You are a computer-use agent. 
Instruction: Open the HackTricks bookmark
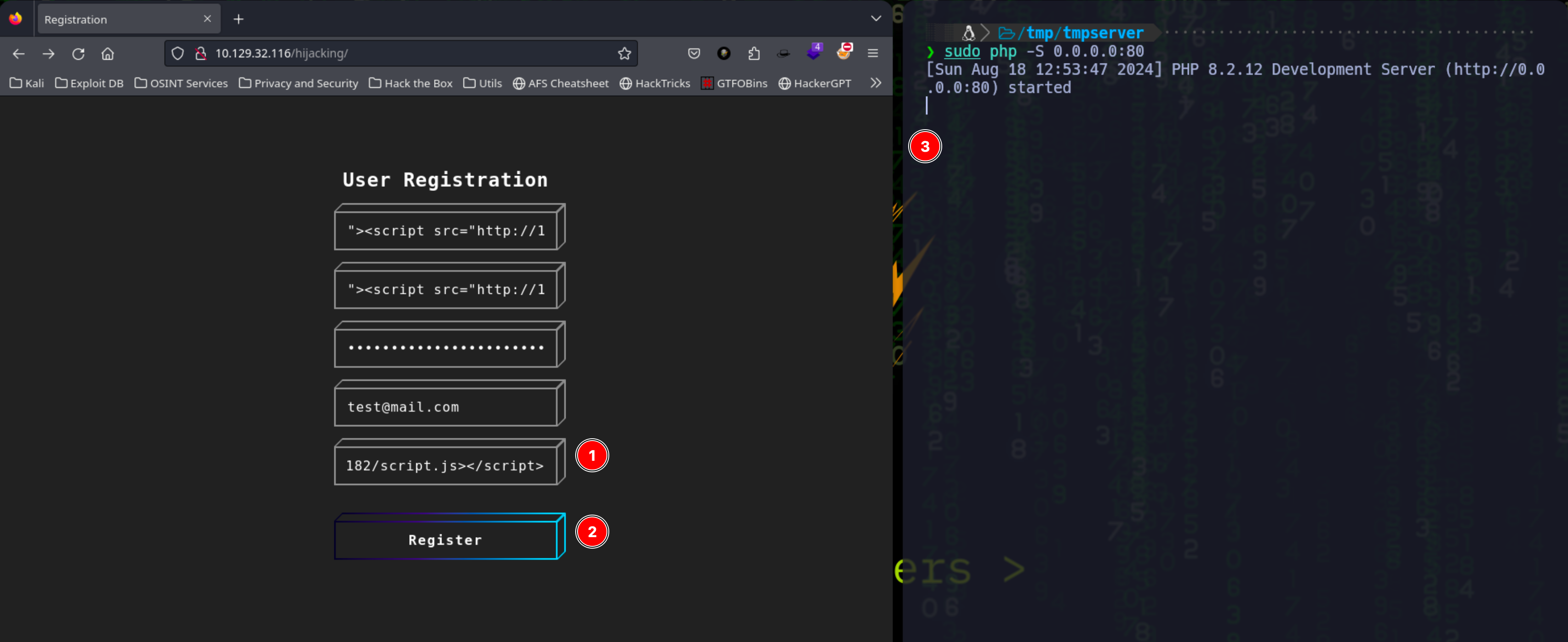[x=655, y=83]
